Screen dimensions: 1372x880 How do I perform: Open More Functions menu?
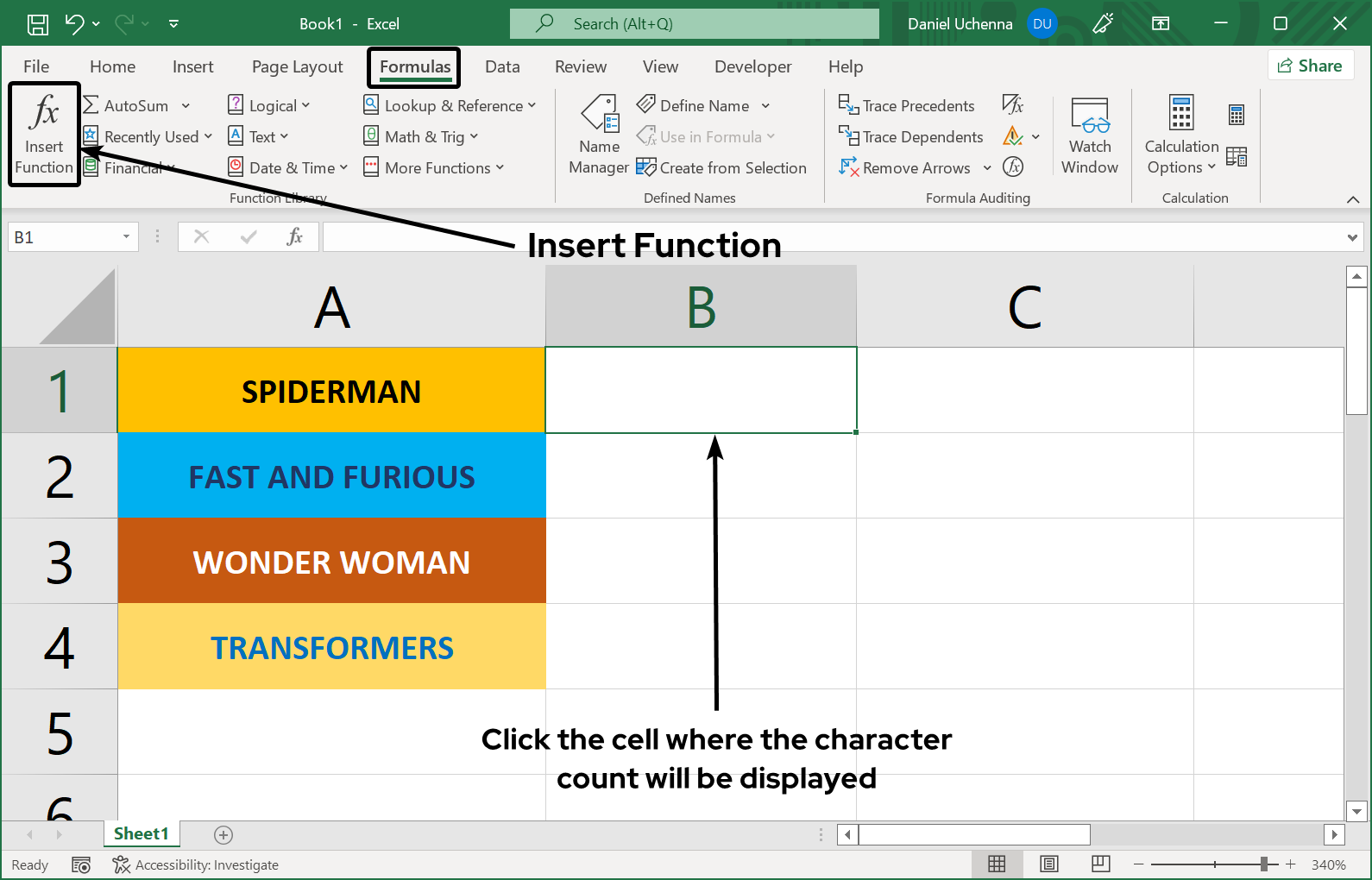click(433, 168)
